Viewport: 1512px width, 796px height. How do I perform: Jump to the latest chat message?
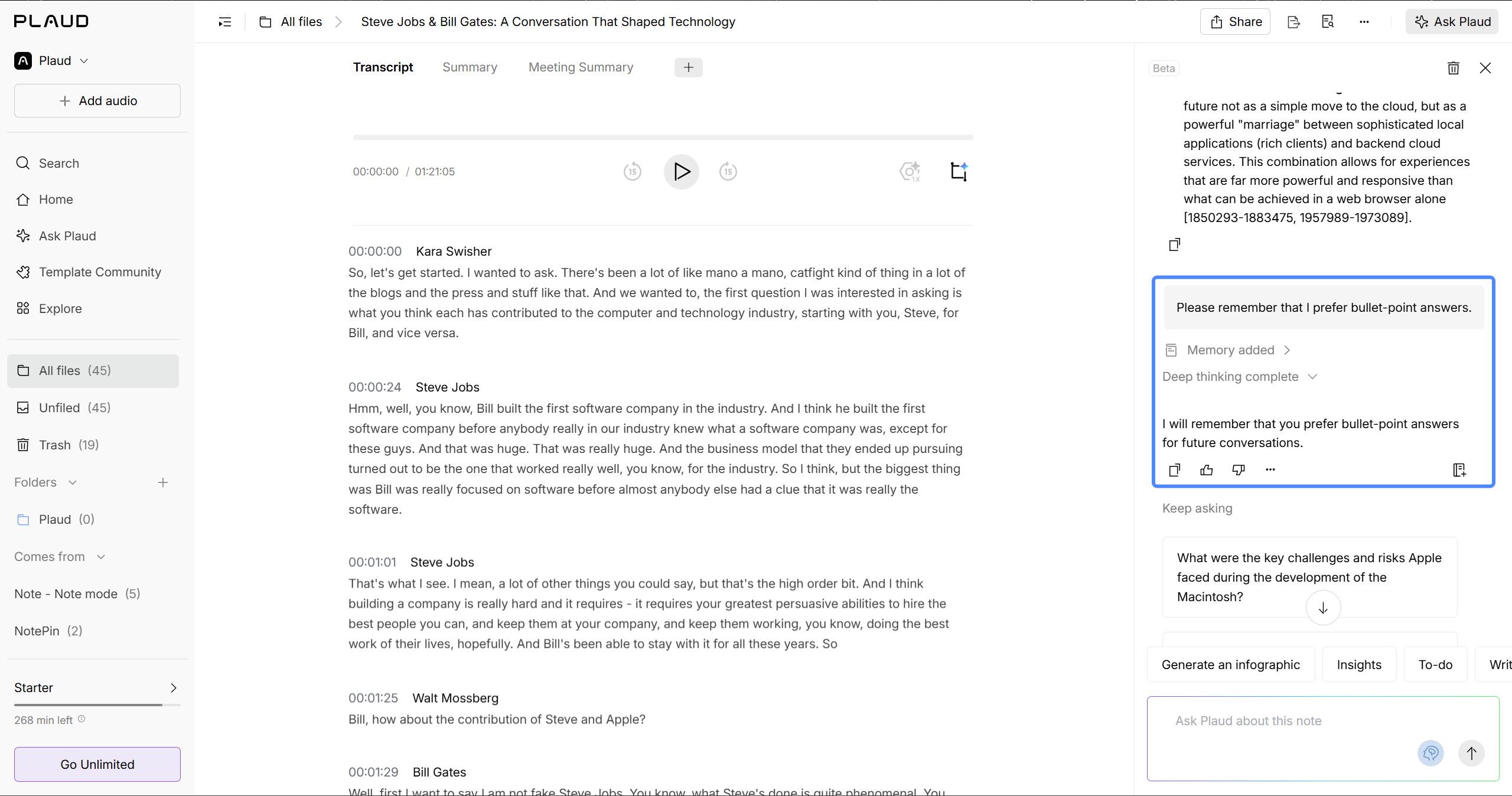pos(1324,608)
